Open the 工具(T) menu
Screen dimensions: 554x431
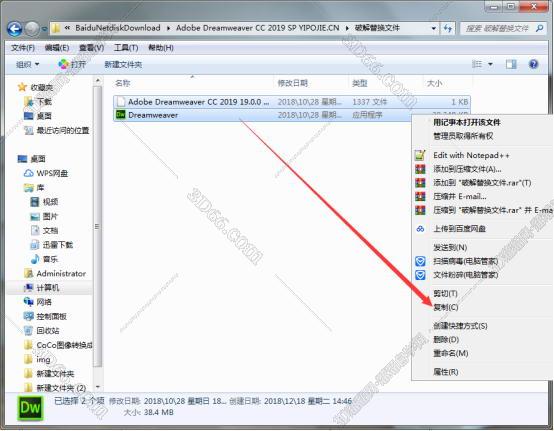coord(126,48)
